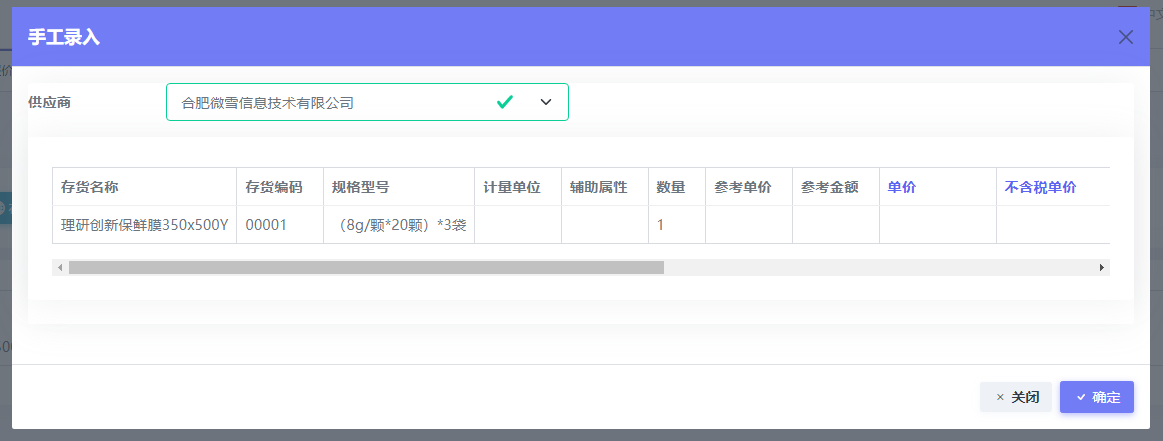Click the 手工录入 dialog title
Image resolution: width=1163 pixels, height=441 pixels.
pyautogui.click(x=64, y=37)
